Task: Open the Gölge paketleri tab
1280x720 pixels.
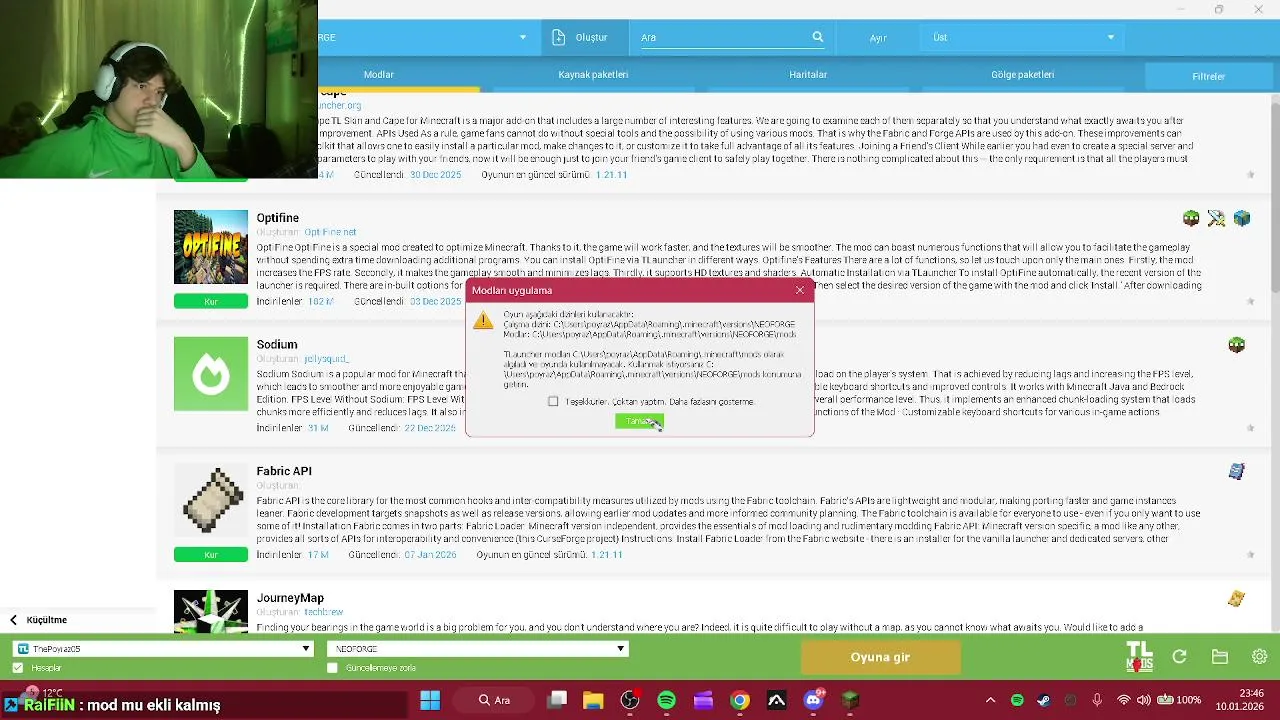Action: pos(1022,74)
